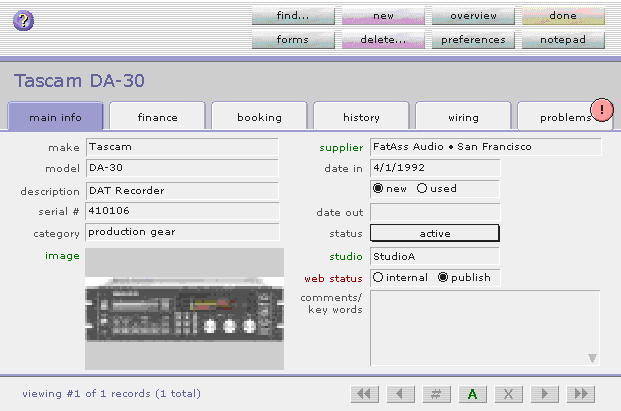Click the date in field 4/1/1992
The width and height of the screenshot is (621, 411).
tap(435, 168)
